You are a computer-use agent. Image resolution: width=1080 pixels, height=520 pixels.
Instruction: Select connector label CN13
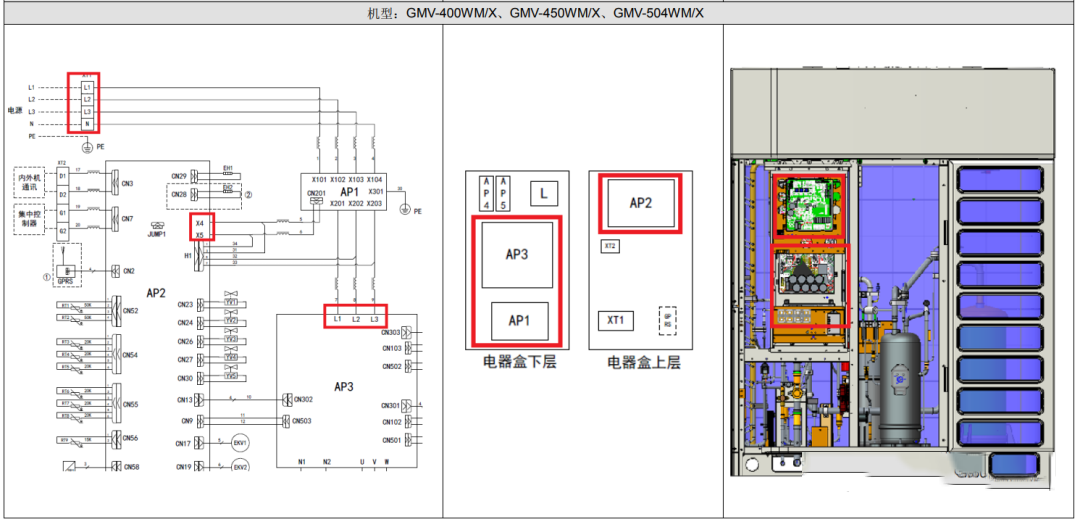tap(185, 399)
